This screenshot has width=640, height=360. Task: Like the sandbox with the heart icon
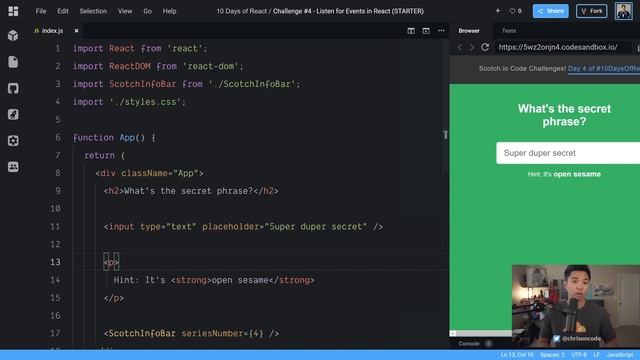click(x=512, y=11)
